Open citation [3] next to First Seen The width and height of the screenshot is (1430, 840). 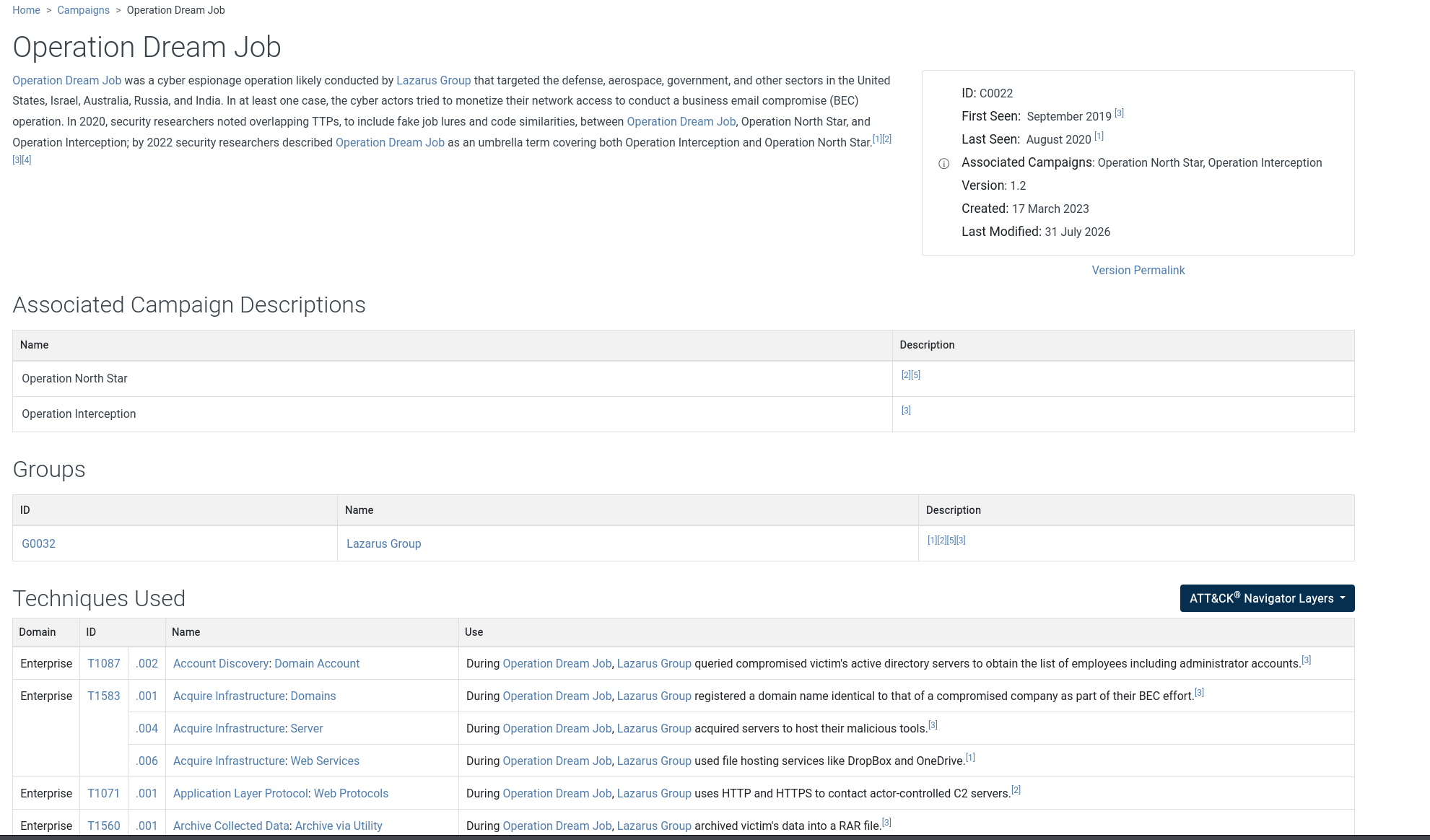(1119, 113)
